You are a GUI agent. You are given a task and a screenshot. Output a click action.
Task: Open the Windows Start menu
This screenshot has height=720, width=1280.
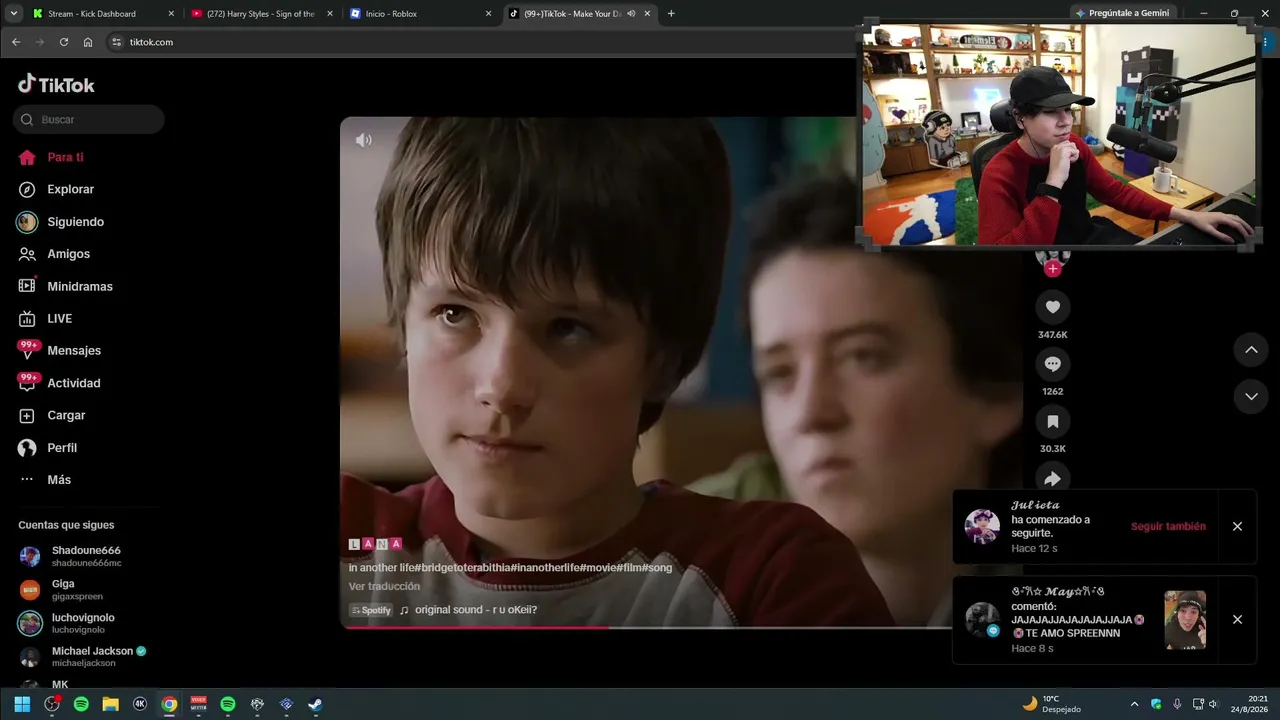tap(22, 704)
